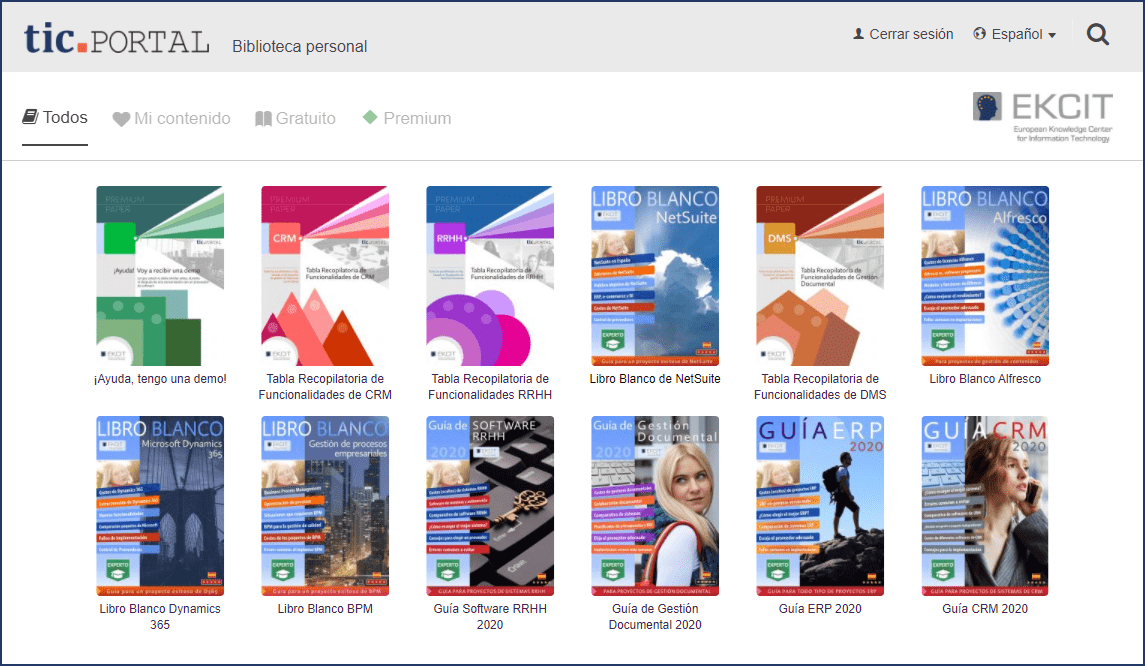Screen dimensions: 1145x666
Task: Open the ¡Ayuda, tengo una demo! cover
Action: pos(160,276)
